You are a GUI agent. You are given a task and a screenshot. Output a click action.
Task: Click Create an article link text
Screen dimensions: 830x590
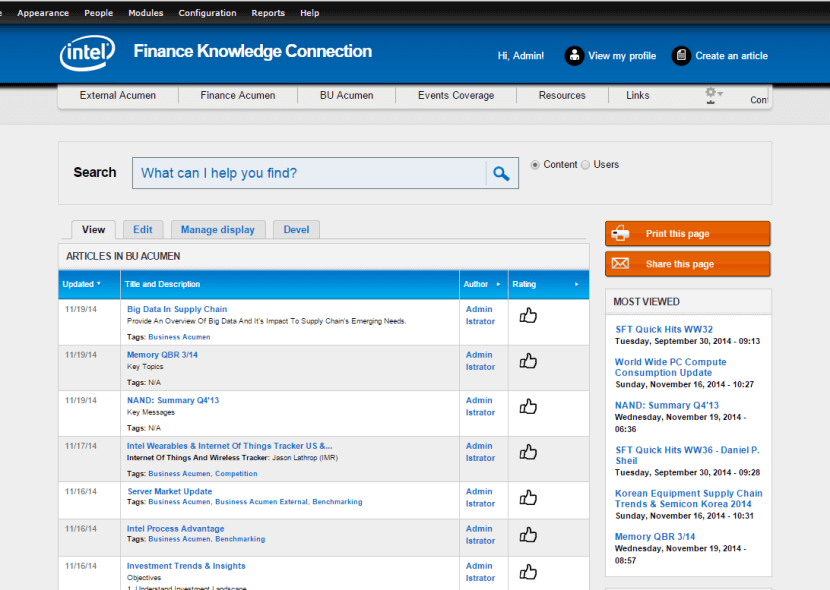point(731,56)
